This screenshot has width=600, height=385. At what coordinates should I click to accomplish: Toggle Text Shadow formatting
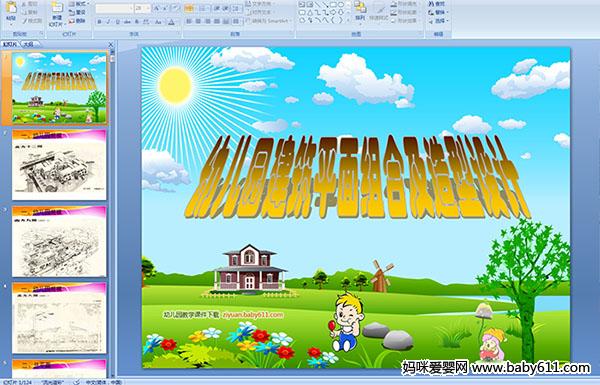tap(137, 22)
